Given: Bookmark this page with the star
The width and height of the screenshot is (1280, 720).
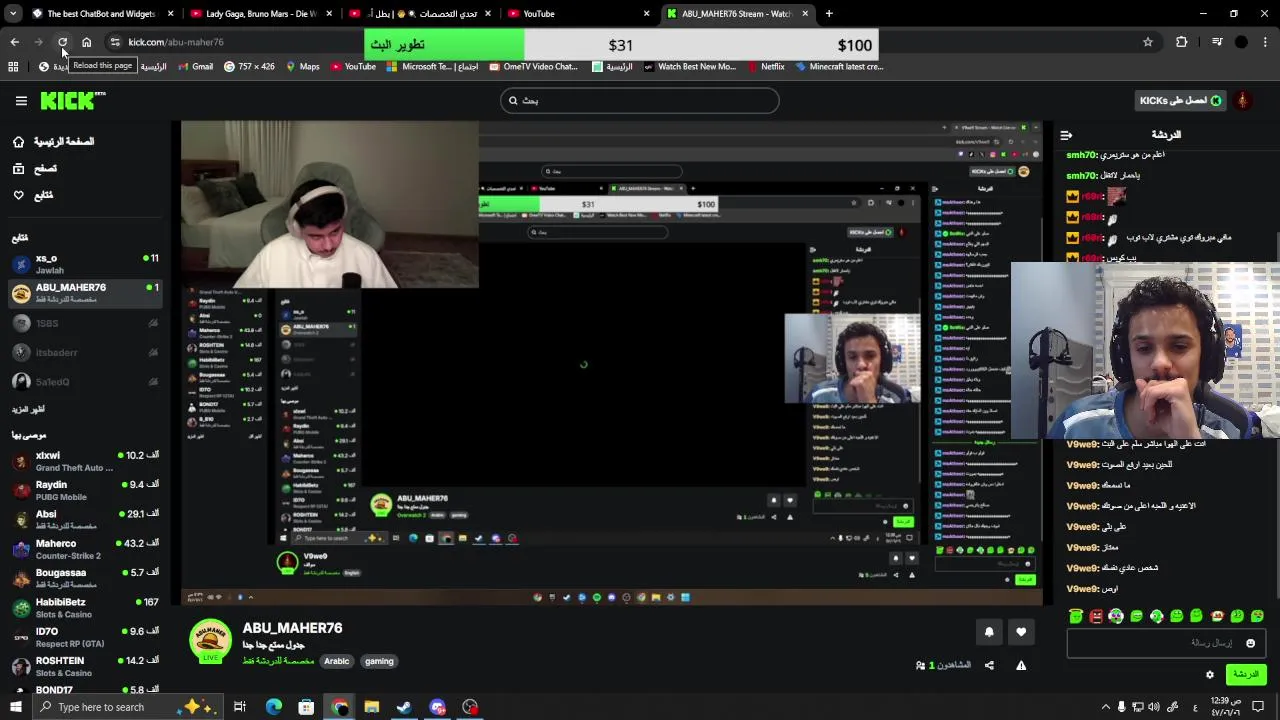Looking at the screenshot, I should point(1148,42).
